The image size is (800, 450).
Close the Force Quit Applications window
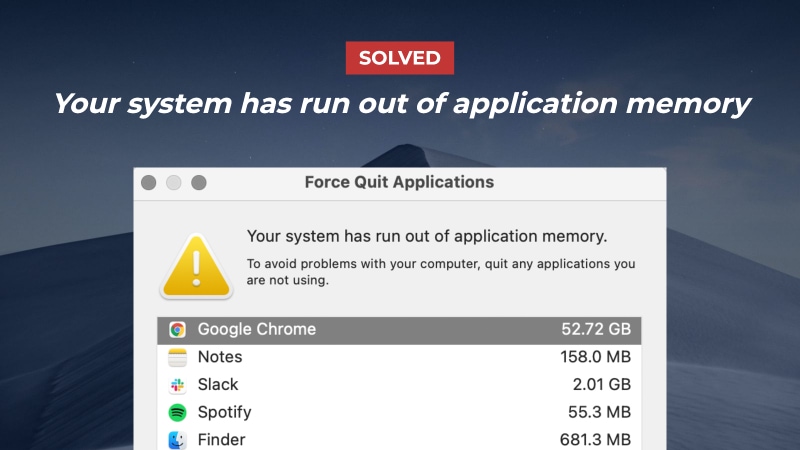tap(149, 183)
